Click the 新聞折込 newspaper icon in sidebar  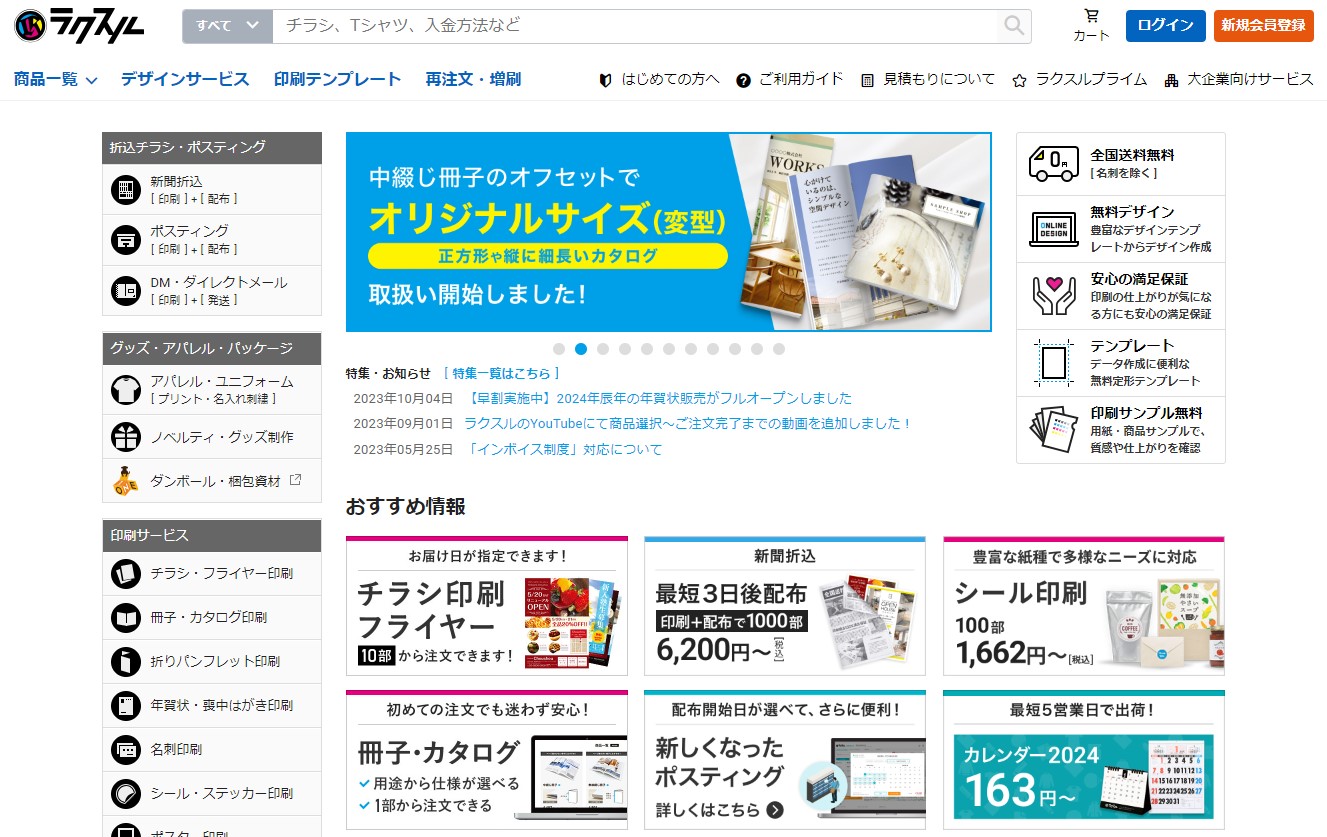(126, 190)
